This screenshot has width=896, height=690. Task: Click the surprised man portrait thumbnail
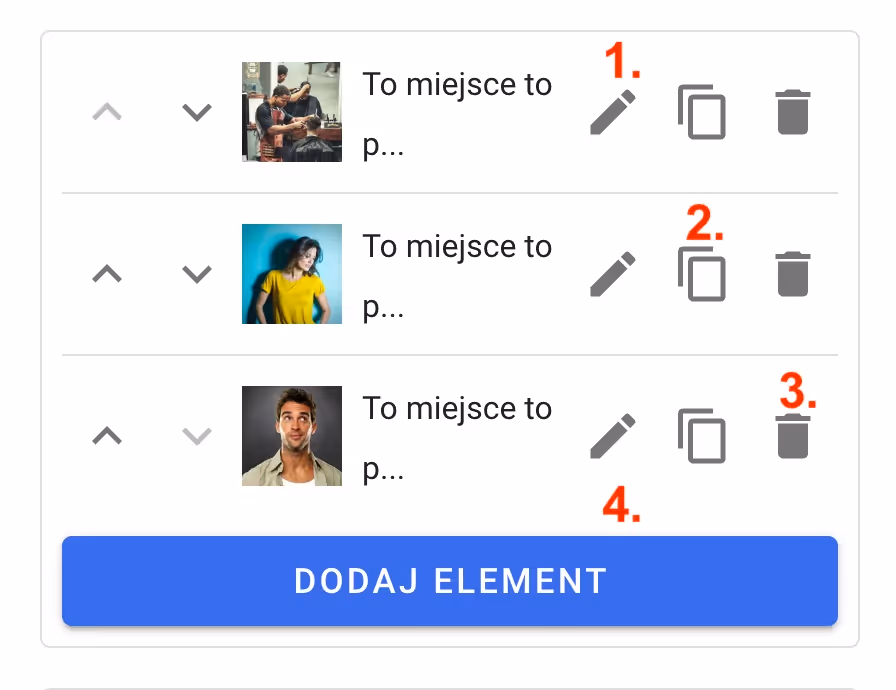tap(291, 436)
